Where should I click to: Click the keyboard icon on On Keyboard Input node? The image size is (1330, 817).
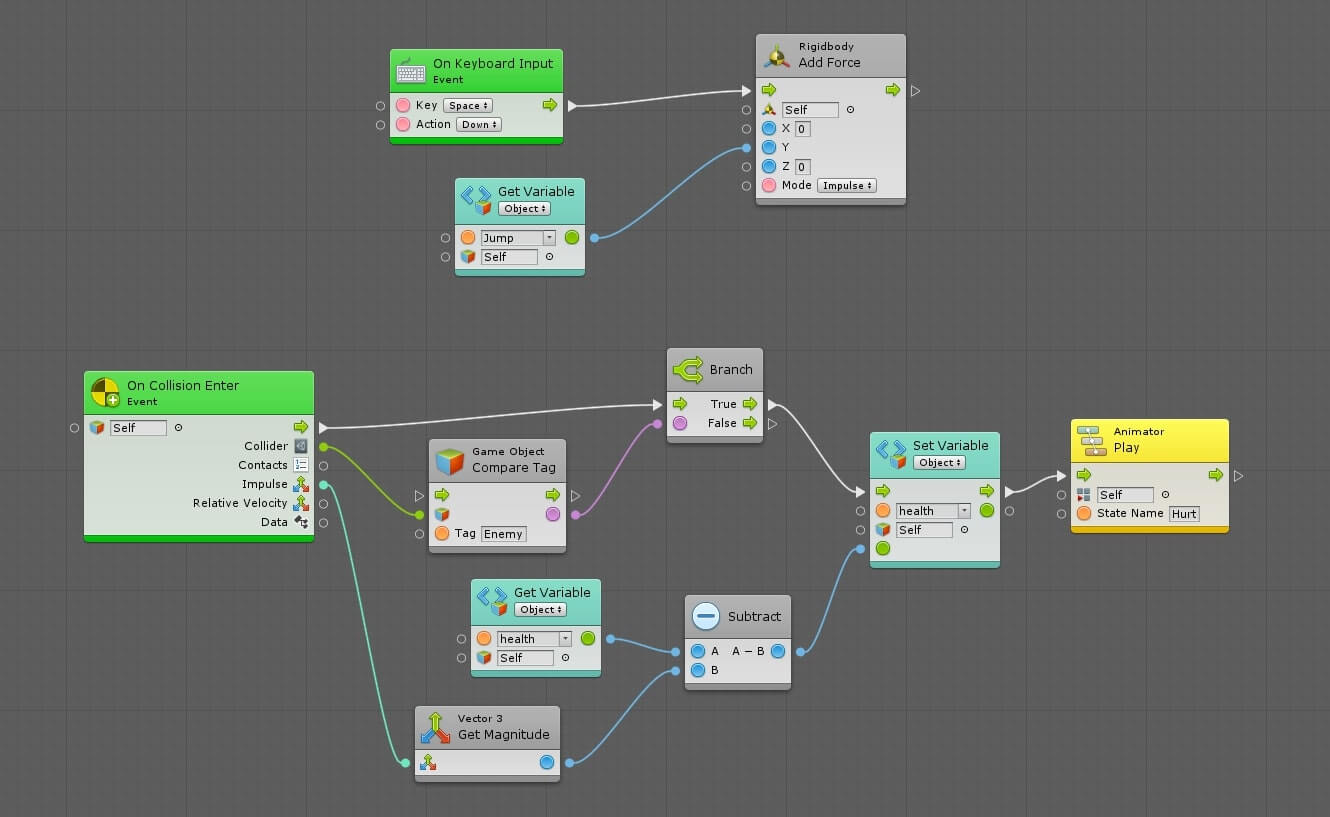point(411,71)
